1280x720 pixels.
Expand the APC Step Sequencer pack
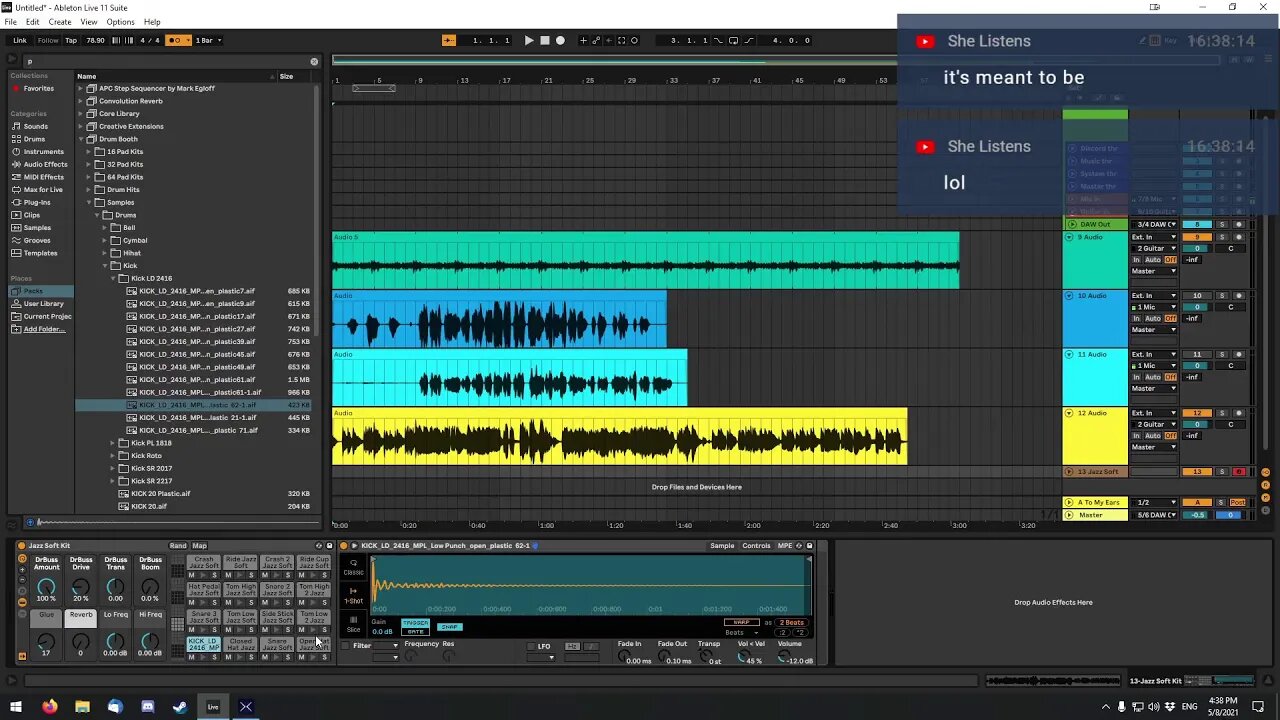click(x=81, y=88)
